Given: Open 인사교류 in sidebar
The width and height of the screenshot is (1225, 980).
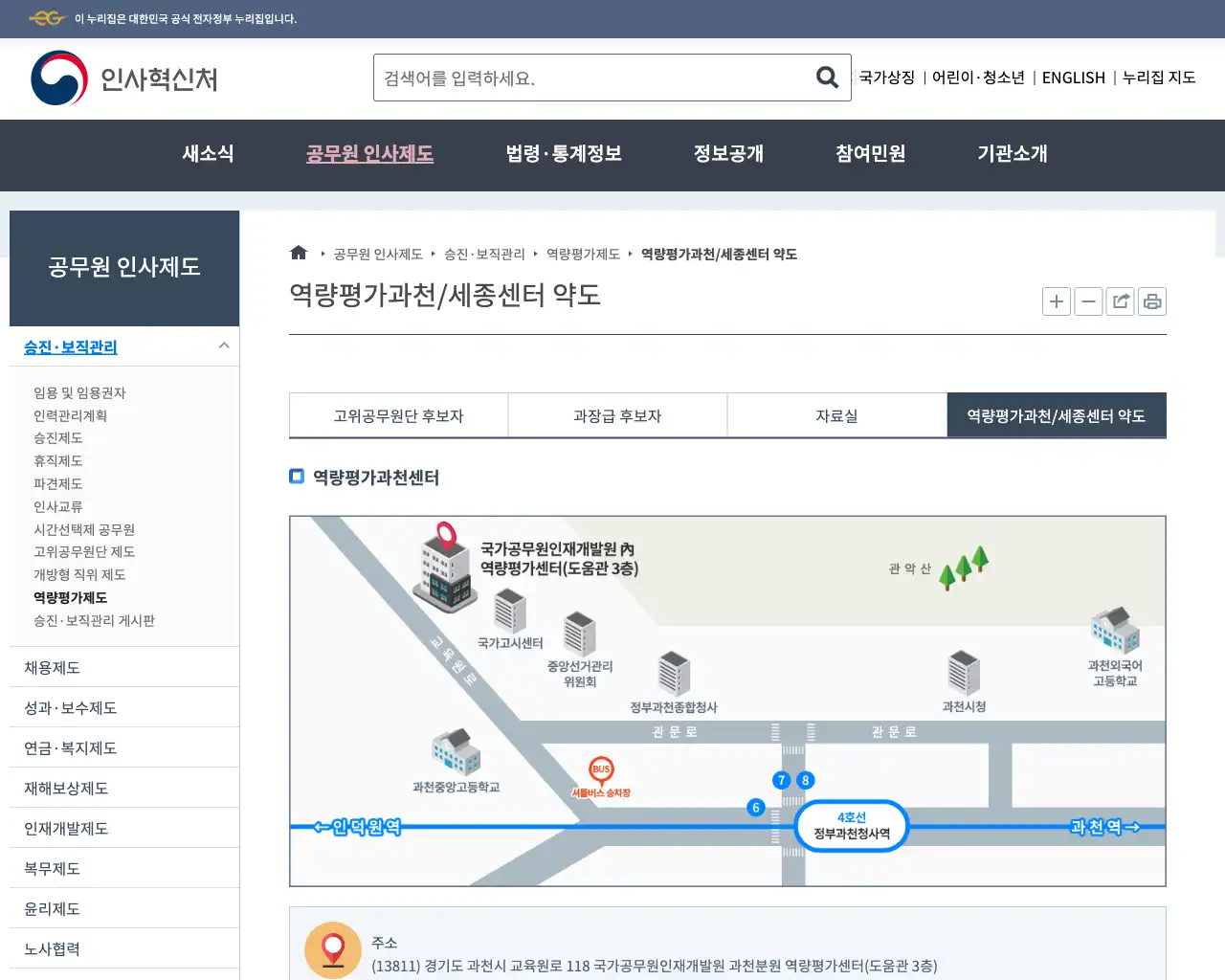Looking at the screenshot, I should click(x=57, y=506).
